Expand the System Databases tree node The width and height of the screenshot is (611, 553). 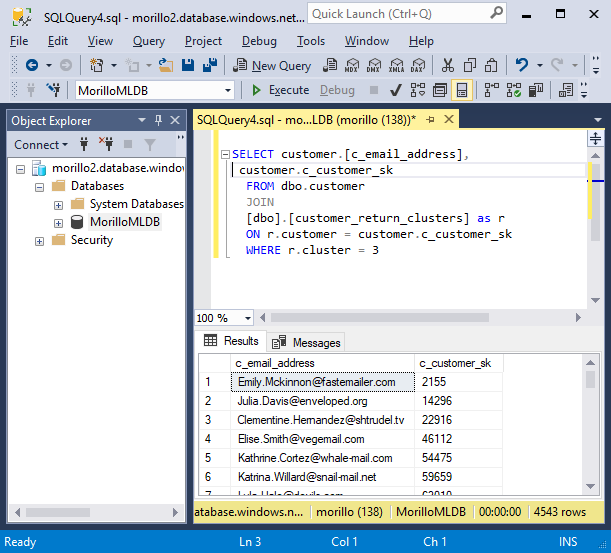[x=59, y=204]
